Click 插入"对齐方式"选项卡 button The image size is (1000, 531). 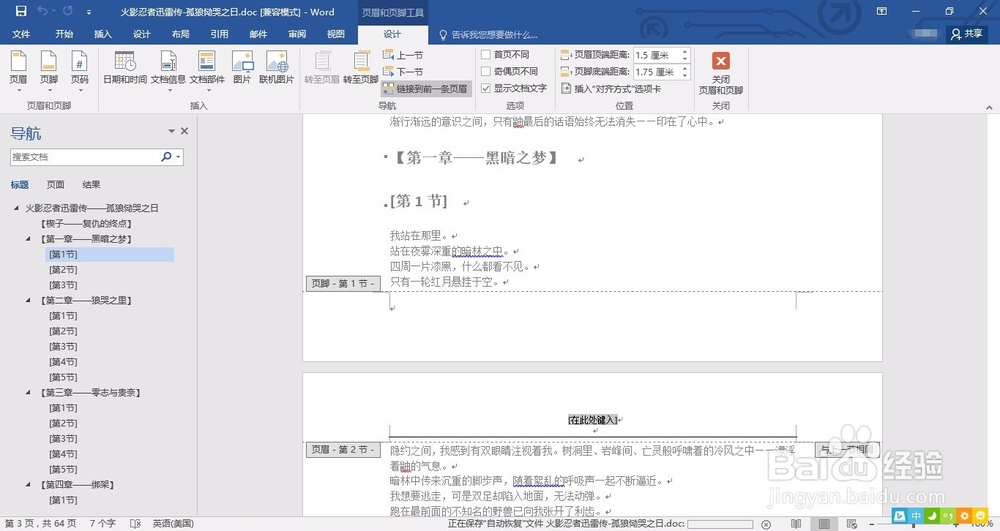(x=611, y=89)
